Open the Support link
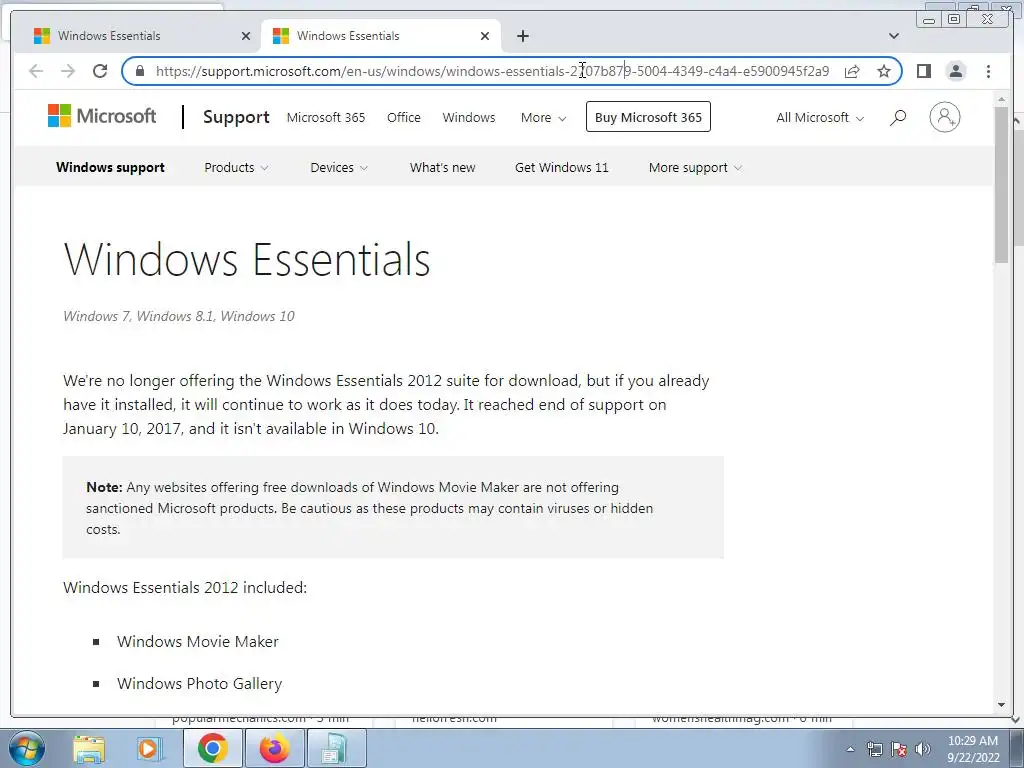This screenshot has height=768, width=1024. tap(236, 117)
